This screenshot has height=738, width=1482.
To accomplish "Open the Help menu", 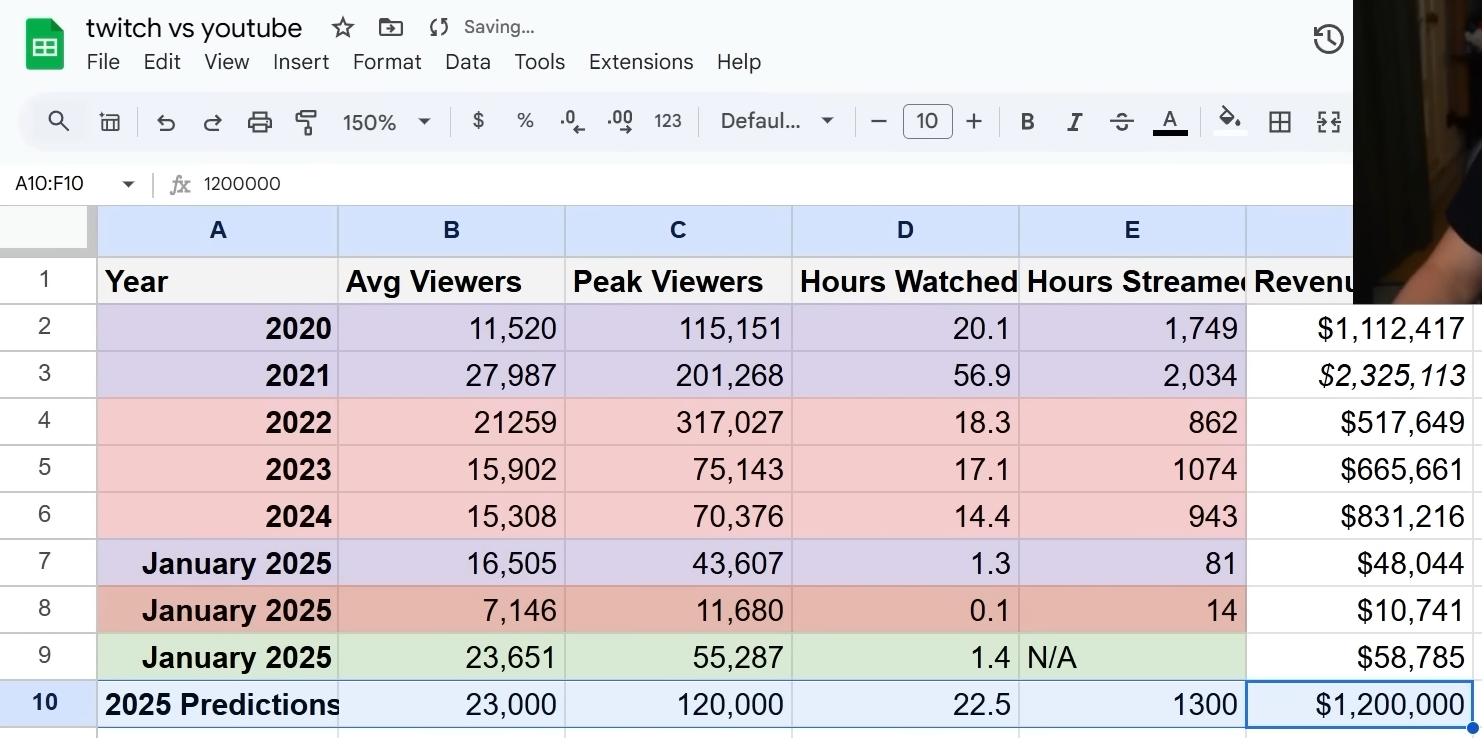I will [x=739, y=62].
